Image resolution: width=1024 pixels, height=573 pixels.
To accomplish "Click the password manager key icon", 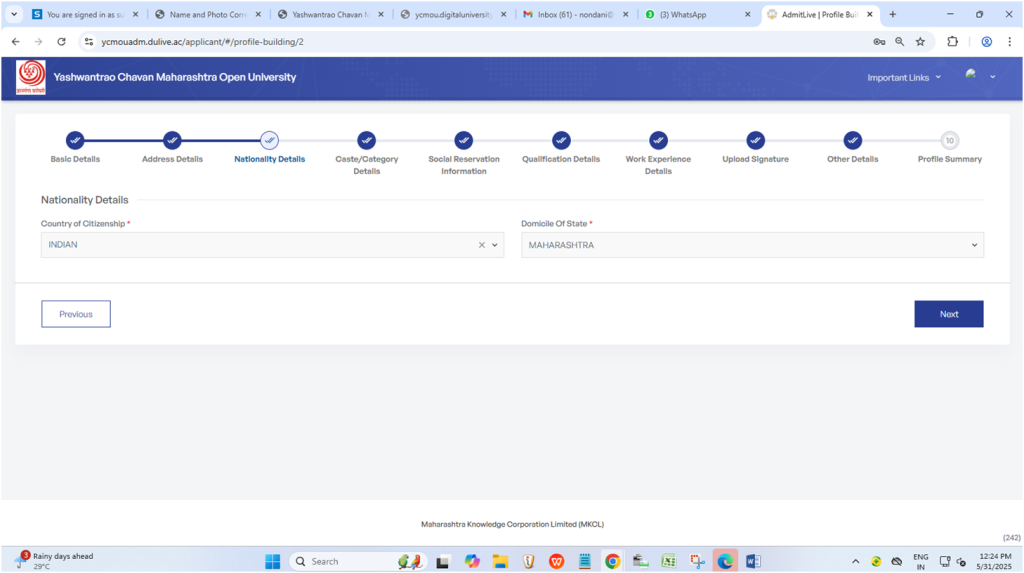I will click(879, 42).
